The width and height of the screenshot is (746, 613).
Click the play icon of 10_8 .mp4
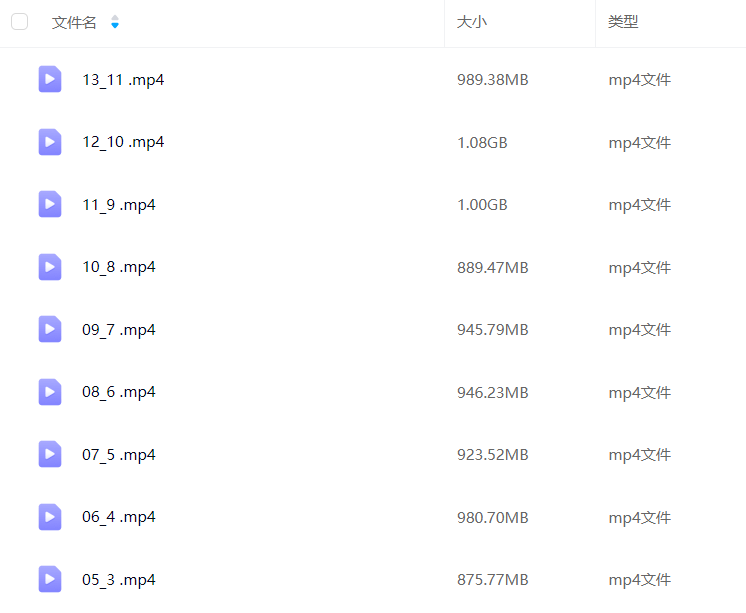(50, 267)
